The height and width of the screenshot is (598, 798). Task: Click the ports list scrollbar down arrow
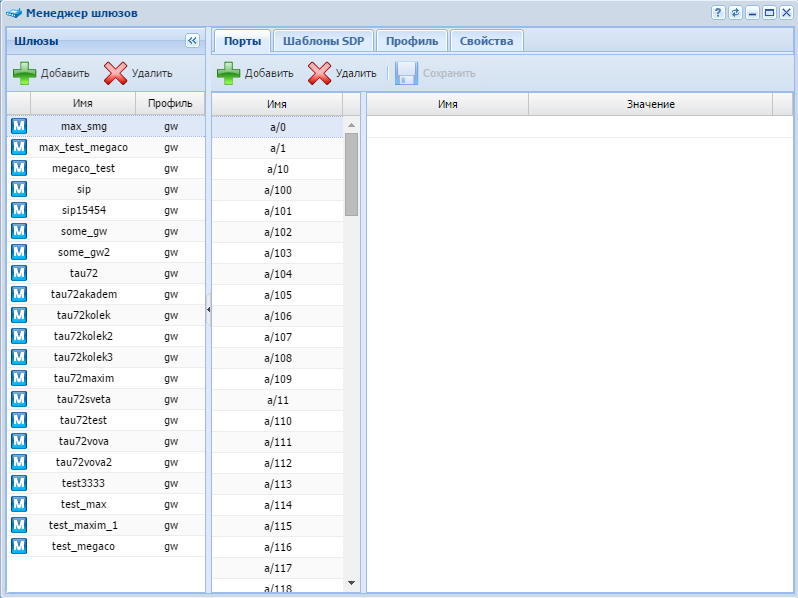351,582
